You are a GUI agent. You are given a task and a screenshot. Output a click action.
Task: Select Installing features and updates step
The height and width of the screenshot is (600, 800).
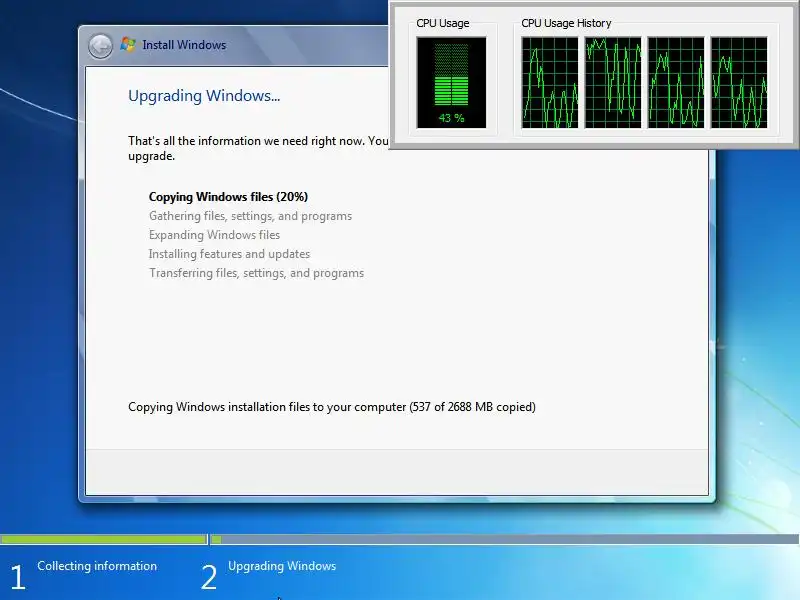click(x=230, y=254)
